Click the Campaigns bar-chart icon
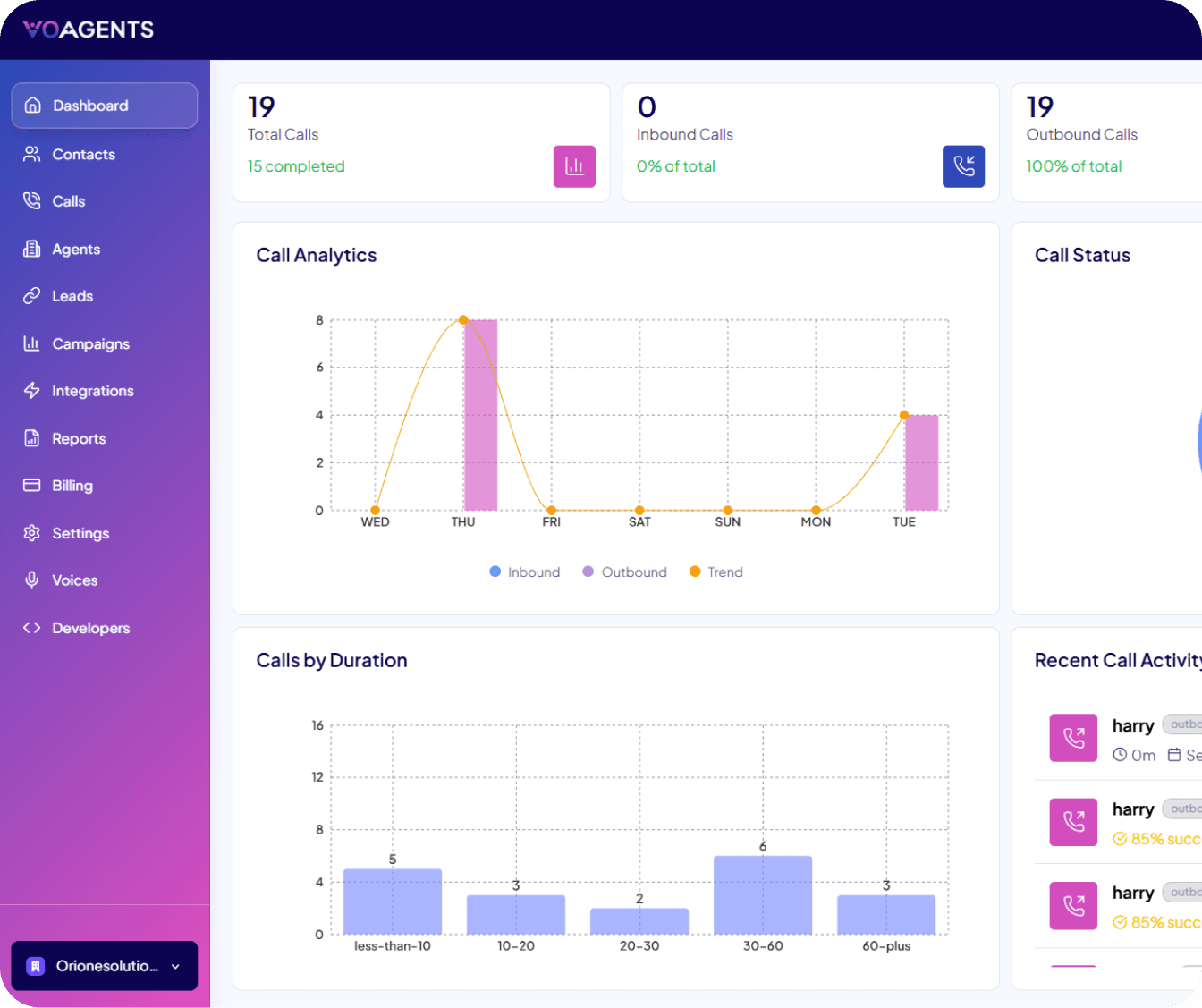 click(33, 343)
